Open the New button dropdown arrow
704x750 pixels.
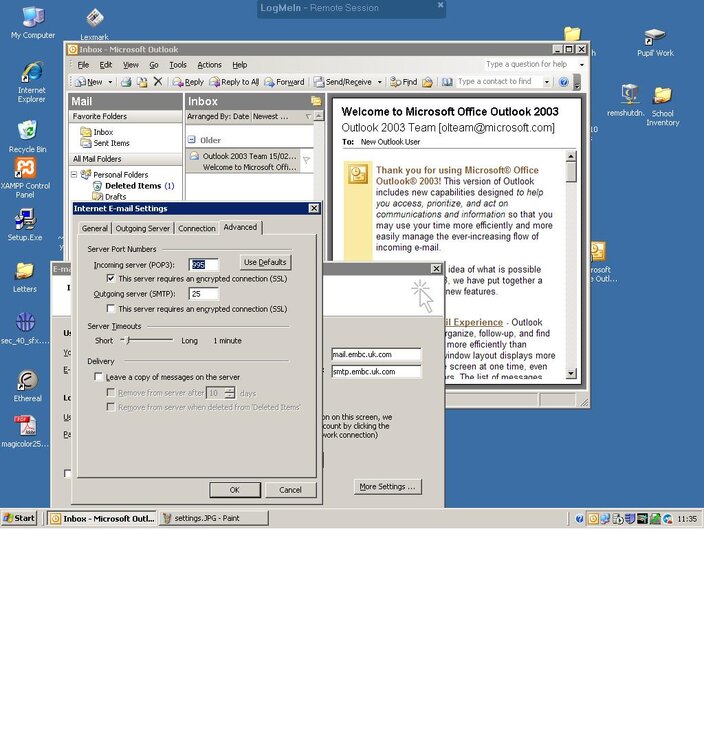click(x=110, y=82)
